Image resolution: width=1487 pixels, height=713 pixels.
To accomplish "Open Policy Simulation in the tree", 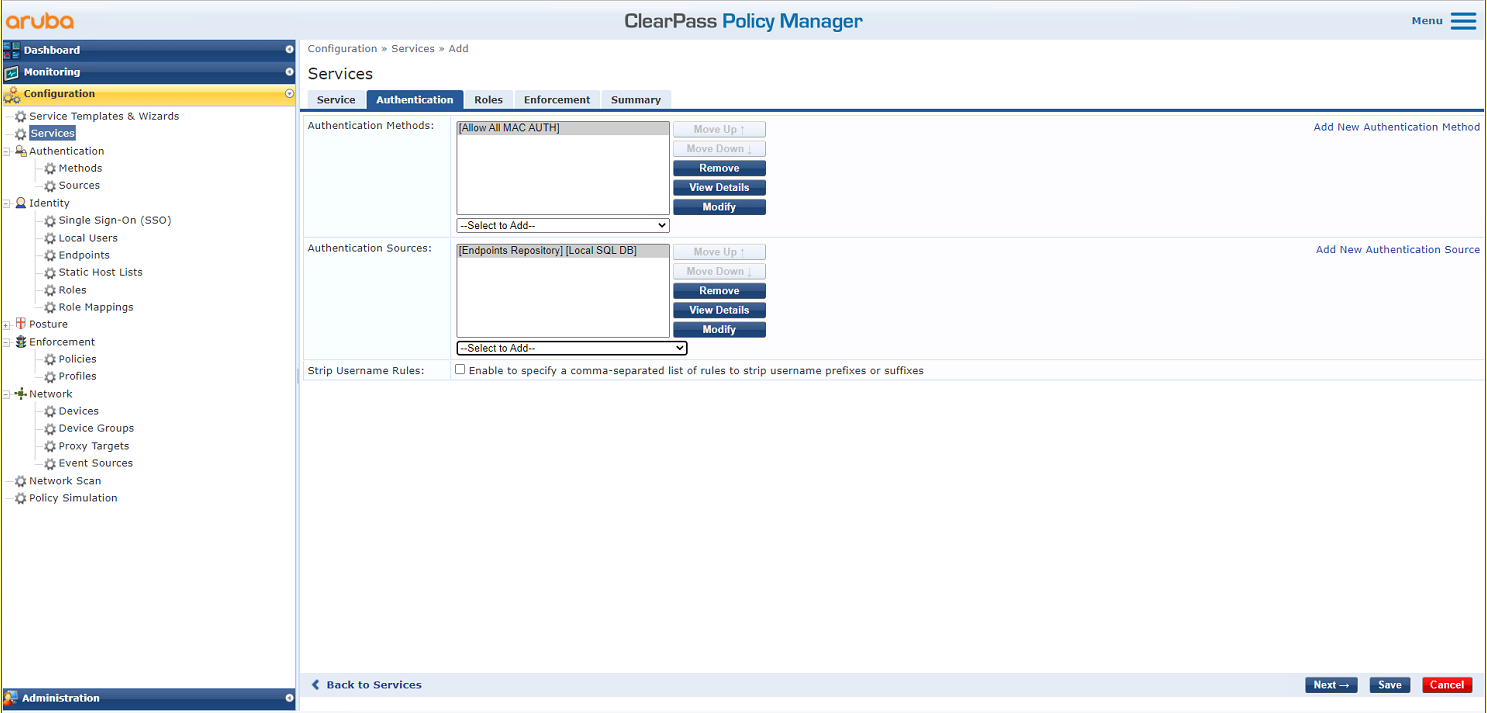I will tap(73, 498).
